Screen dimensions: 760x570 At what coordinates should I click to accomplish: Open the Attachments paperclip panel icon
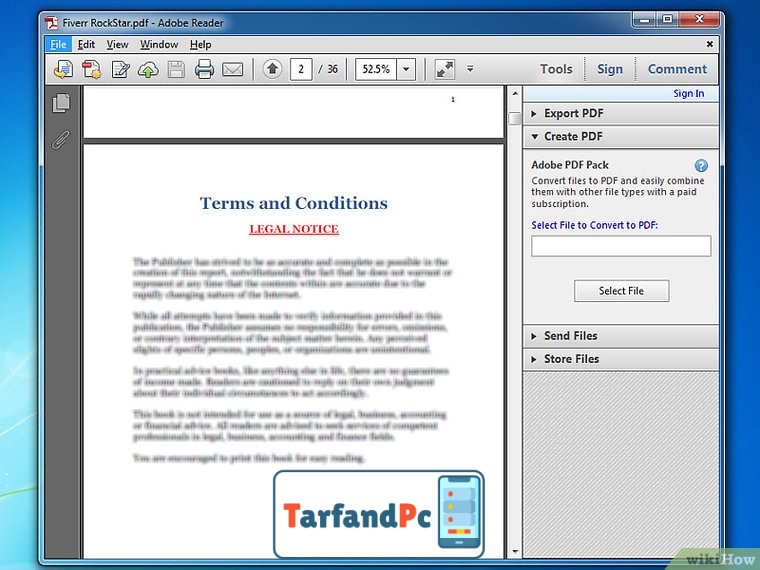(x=61, y=140)
